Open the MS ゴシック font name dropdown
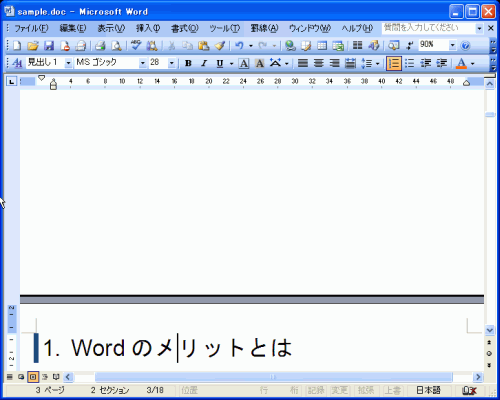The height and width of the screenshot is (400, 500). click(143, 63)
